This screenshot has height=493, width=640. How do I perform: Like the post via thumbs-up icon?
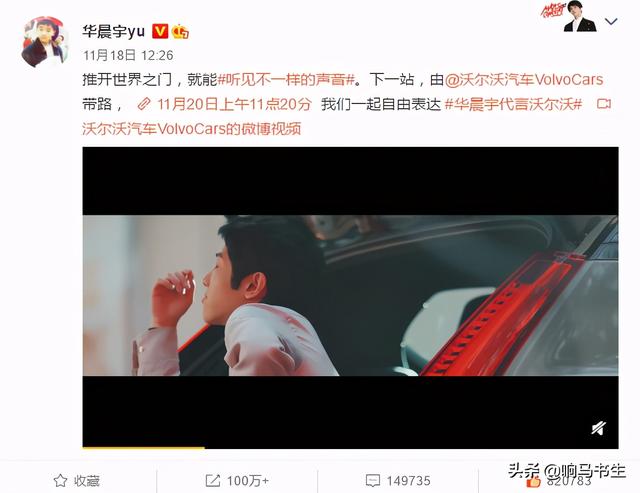coord(533,482)
